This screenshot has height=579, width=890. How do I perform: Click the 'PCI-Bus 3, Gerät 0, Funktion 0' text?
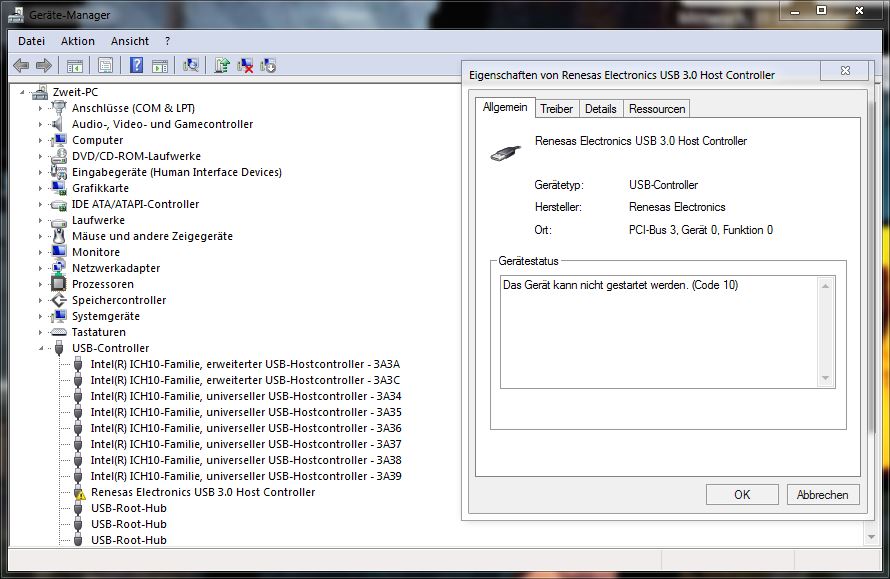[x=700, y=230]
